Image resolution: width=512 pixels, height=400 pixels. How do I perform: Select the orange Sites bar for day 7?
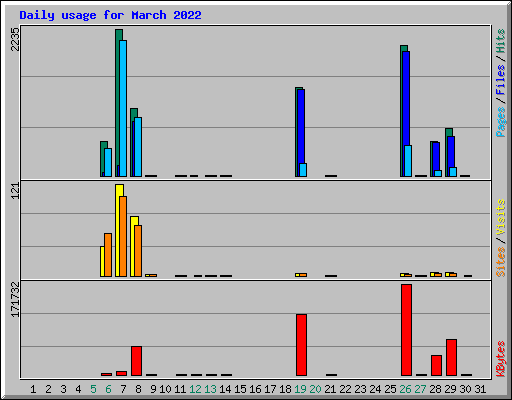pos(123,236)
